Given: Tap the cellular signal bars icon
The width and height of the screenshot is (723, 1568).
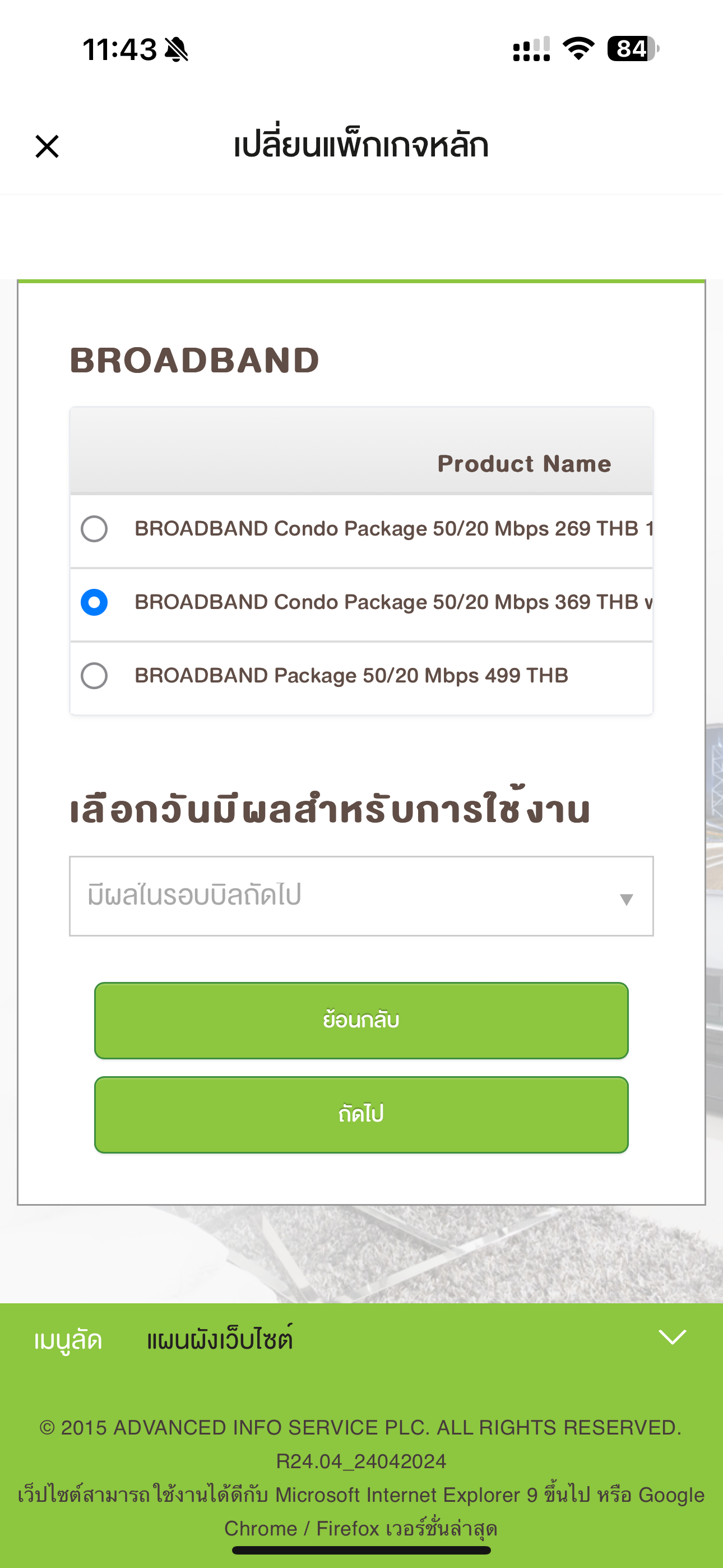Looking at the screenshot, I should tap(531, 49).
